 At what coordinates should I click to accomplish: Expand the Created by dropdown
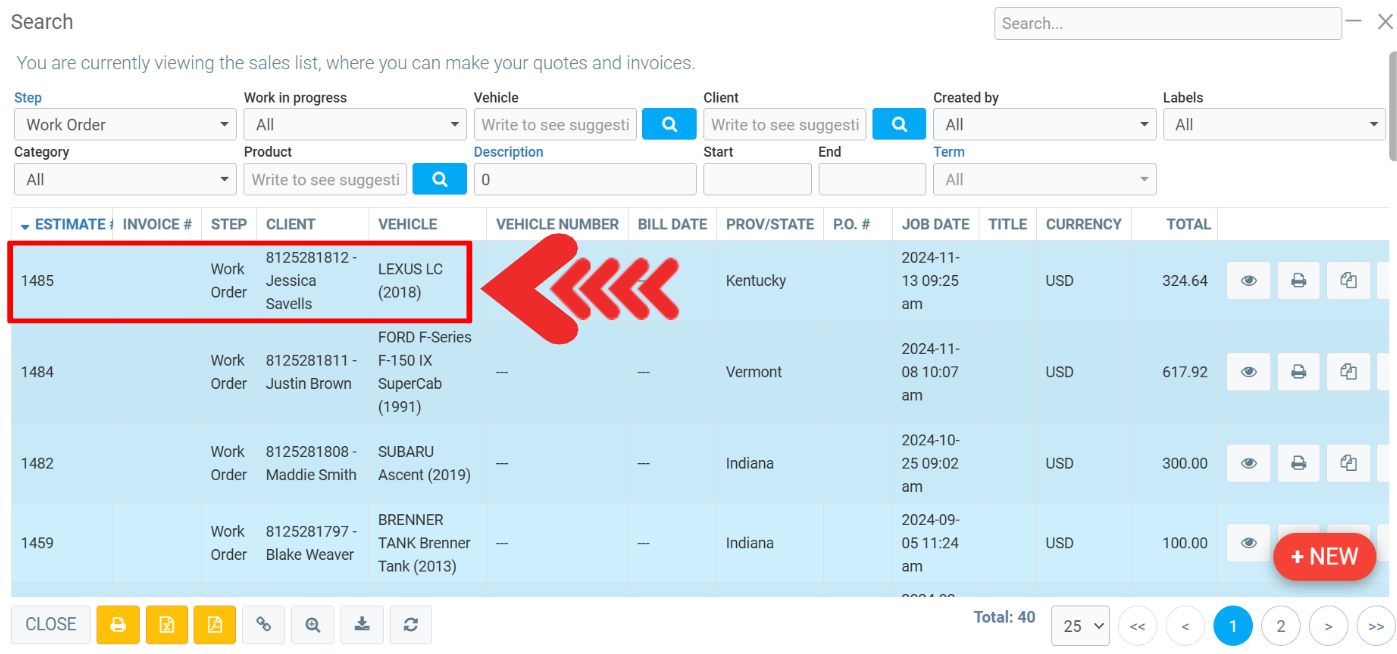coord(1044,125)
